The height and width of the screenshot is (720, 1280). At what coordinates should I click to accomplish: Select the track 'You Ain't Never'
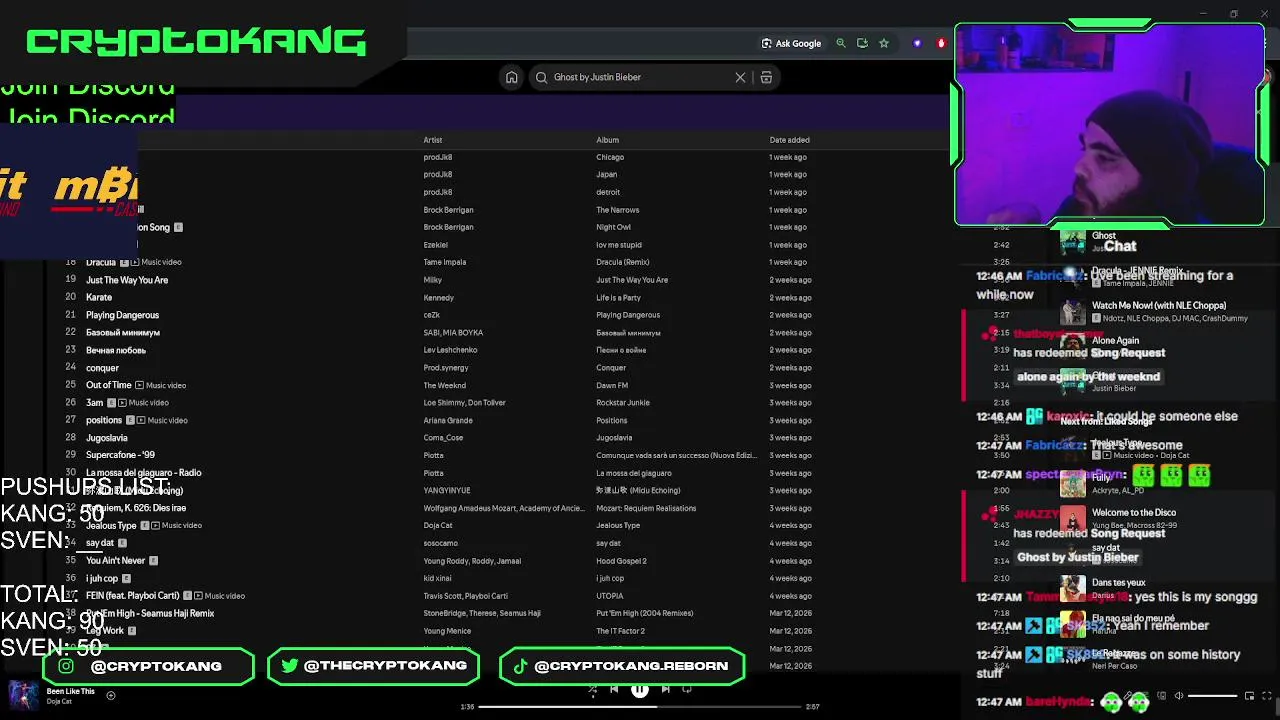coord(116,561)
